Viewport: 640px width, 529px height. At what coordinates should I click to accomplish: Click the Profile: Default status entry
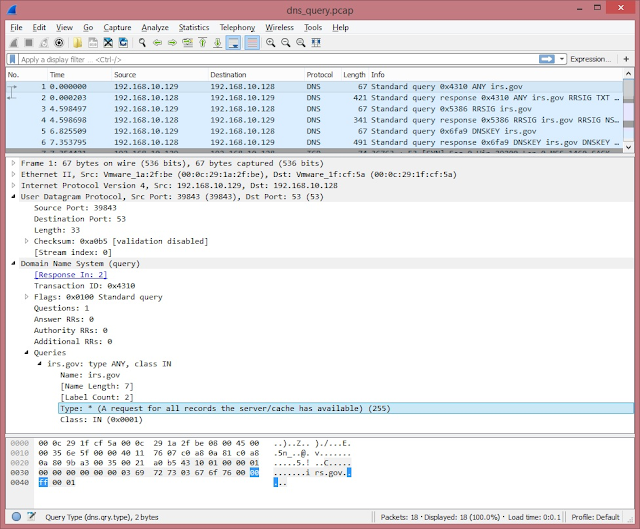click(x=595, y=517)
